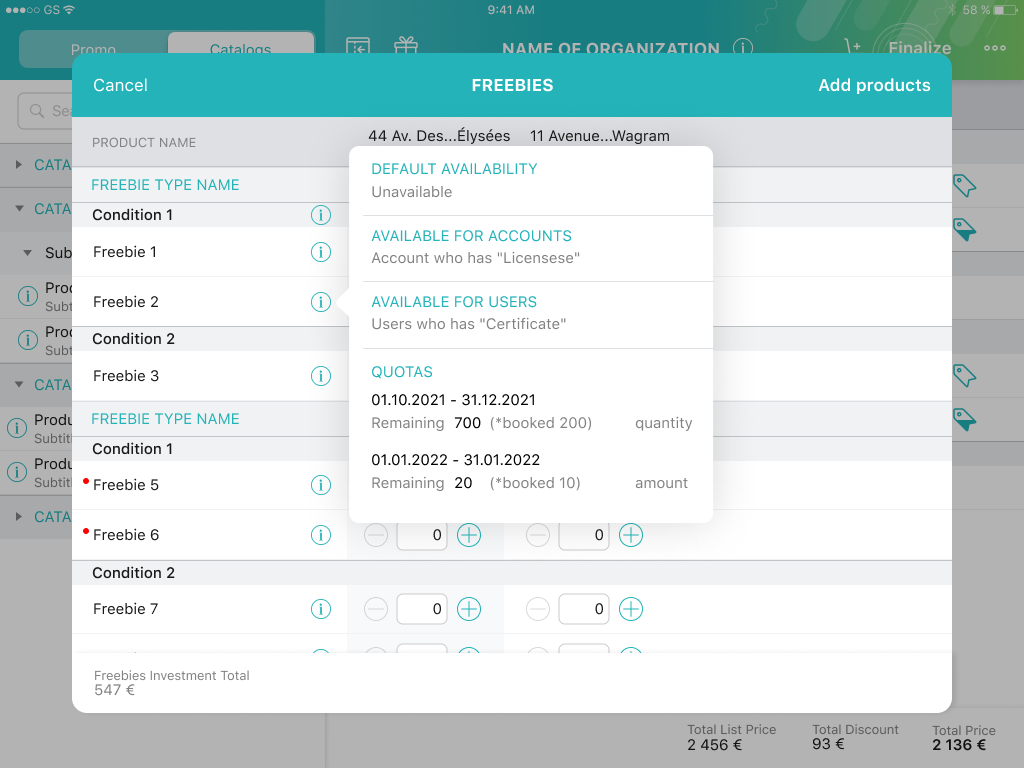This screenshot has width=1024, height=768.
Task: Tap the info icon beside Freebie 1
Action: point(320,252)
